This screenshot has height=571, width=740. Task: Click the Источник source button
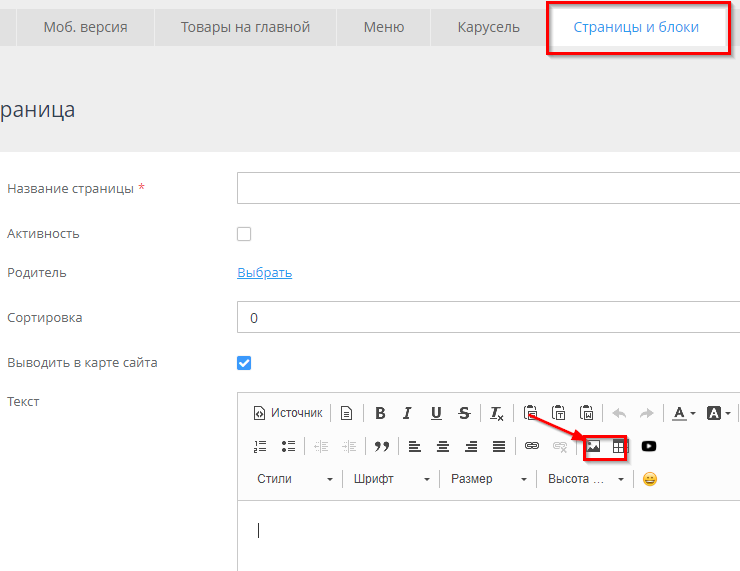point(288,413)
